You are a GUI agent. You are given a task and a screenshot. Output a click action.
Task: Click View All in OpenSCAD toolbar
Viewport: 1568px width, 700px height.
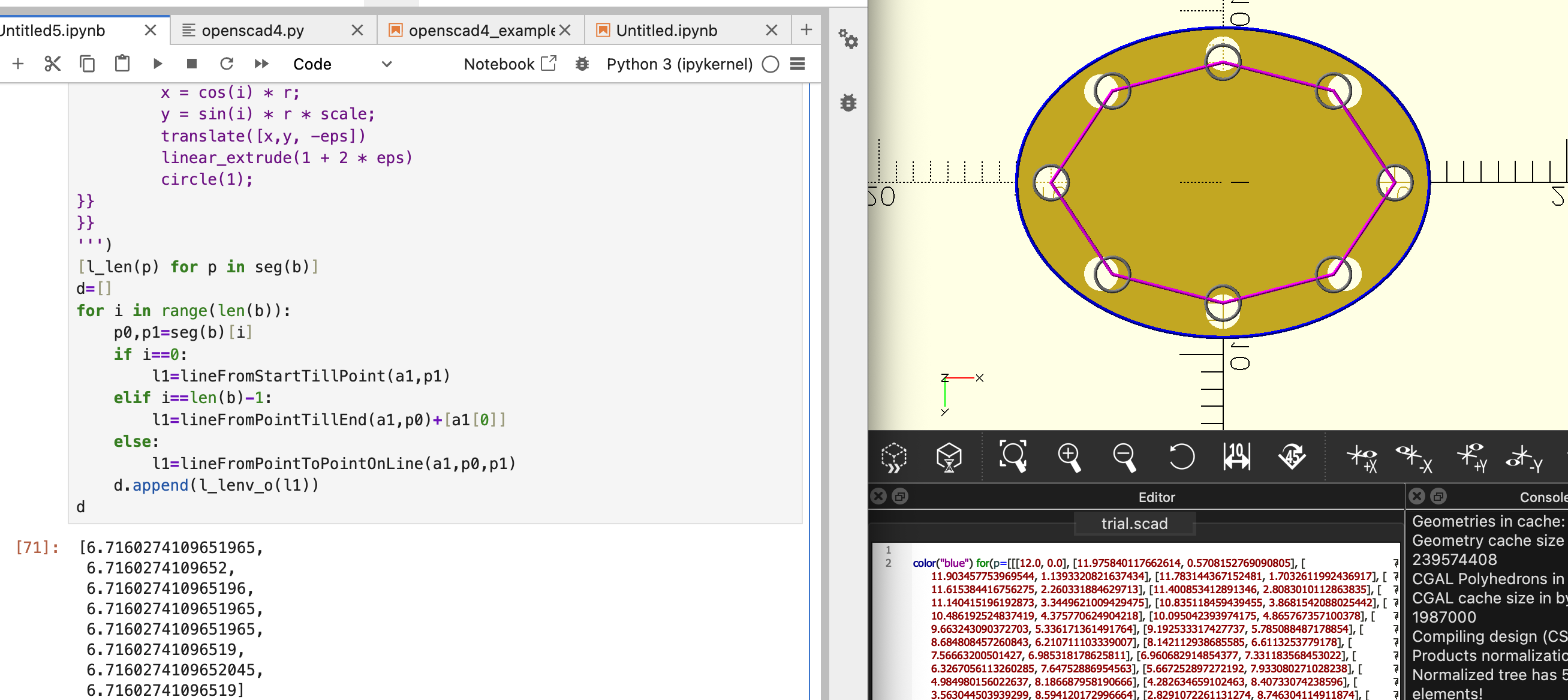pyautogui.click(x=1013, y=456)
